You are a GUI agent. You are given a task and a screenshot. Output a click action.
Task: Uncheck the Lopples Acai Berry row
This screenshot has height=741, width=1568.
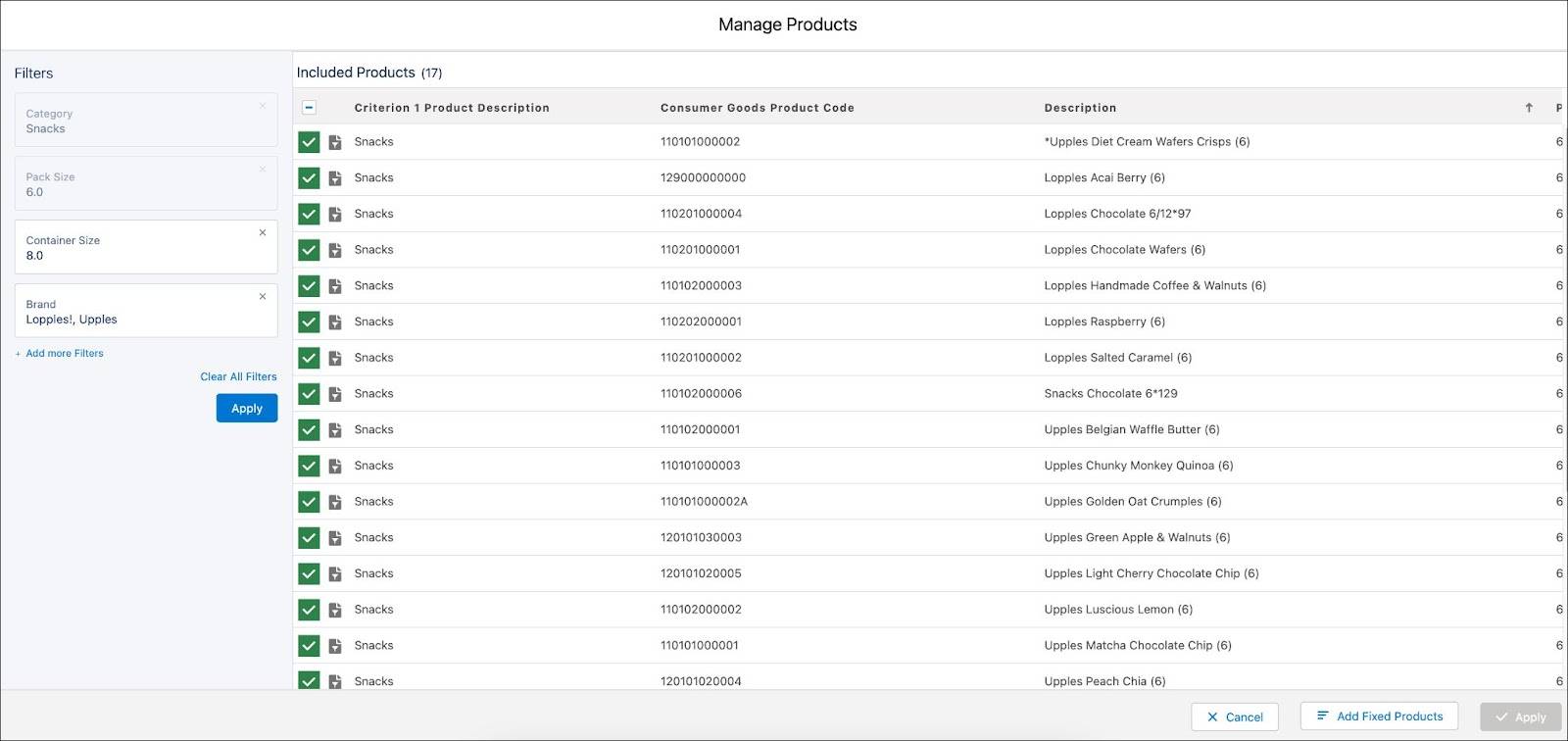(309, 178)
